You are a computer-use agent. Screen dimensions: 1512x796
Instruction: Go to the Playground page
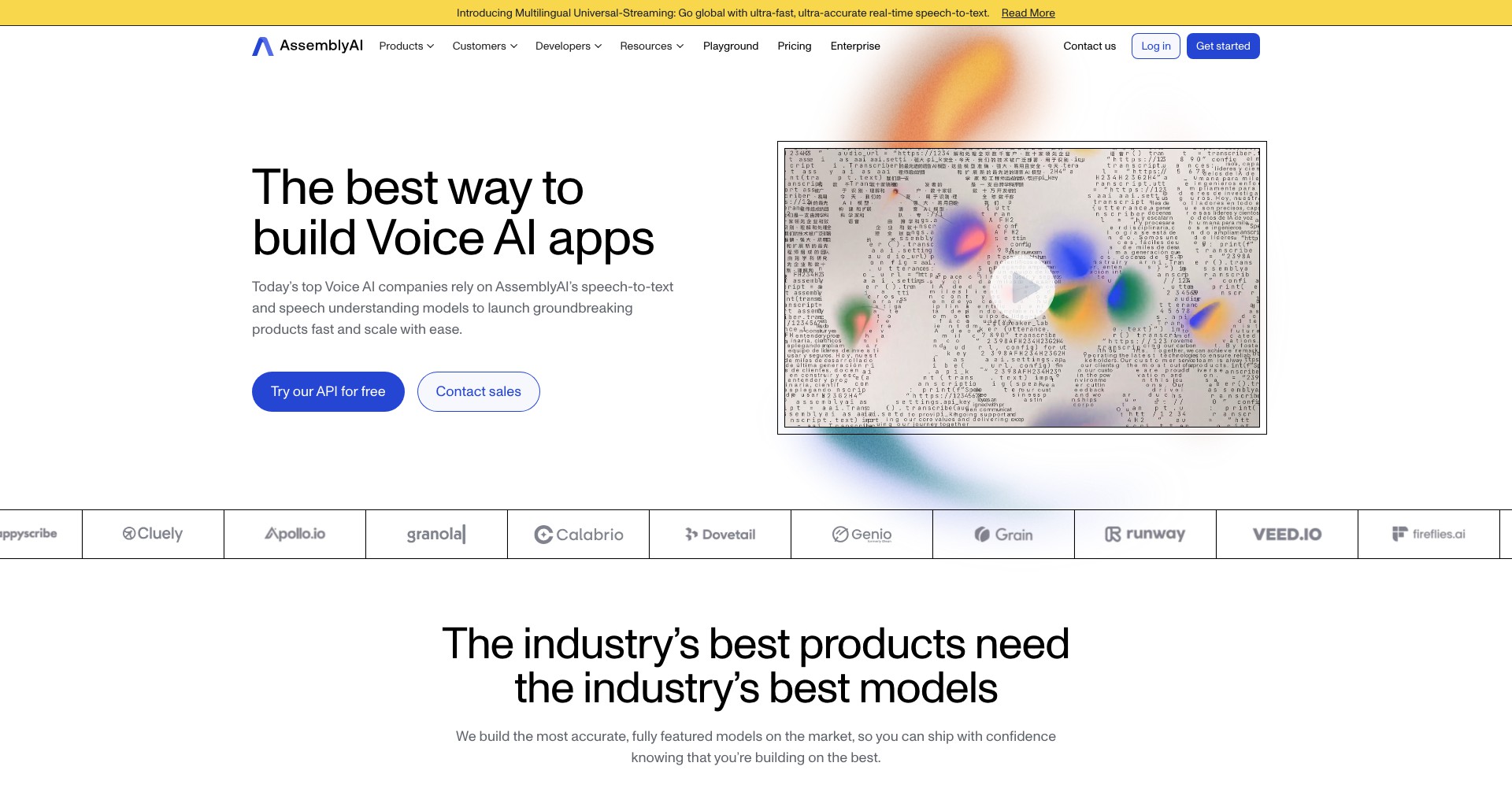point(731,46)
